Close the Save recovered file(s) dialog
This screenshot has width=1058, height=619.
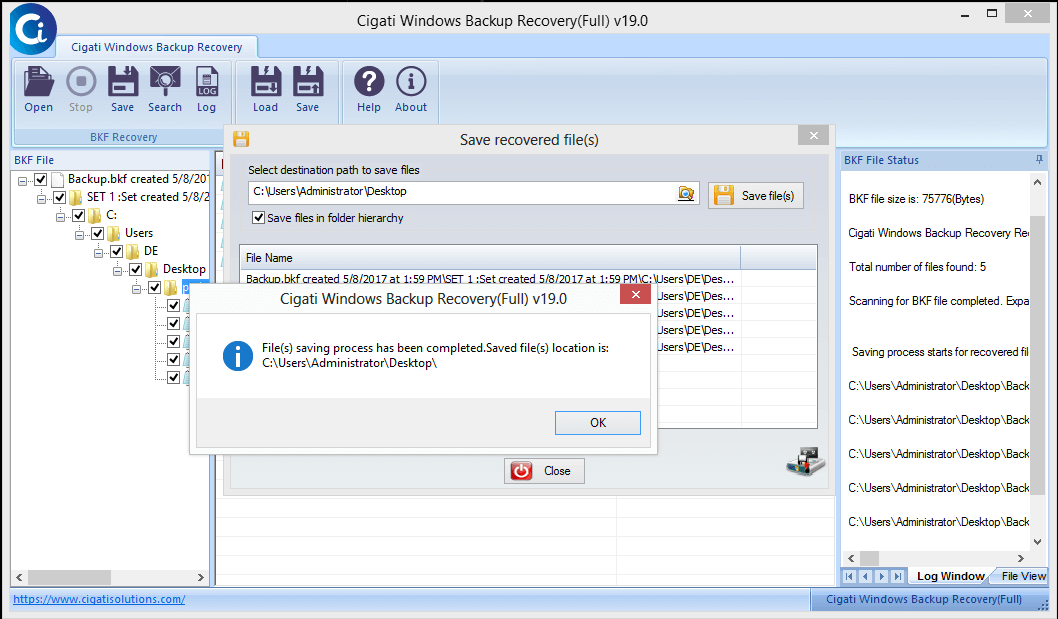coord(813,135)
